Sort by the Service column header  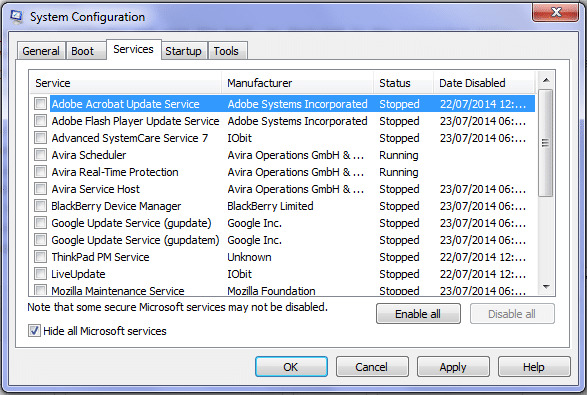[125, 83]
